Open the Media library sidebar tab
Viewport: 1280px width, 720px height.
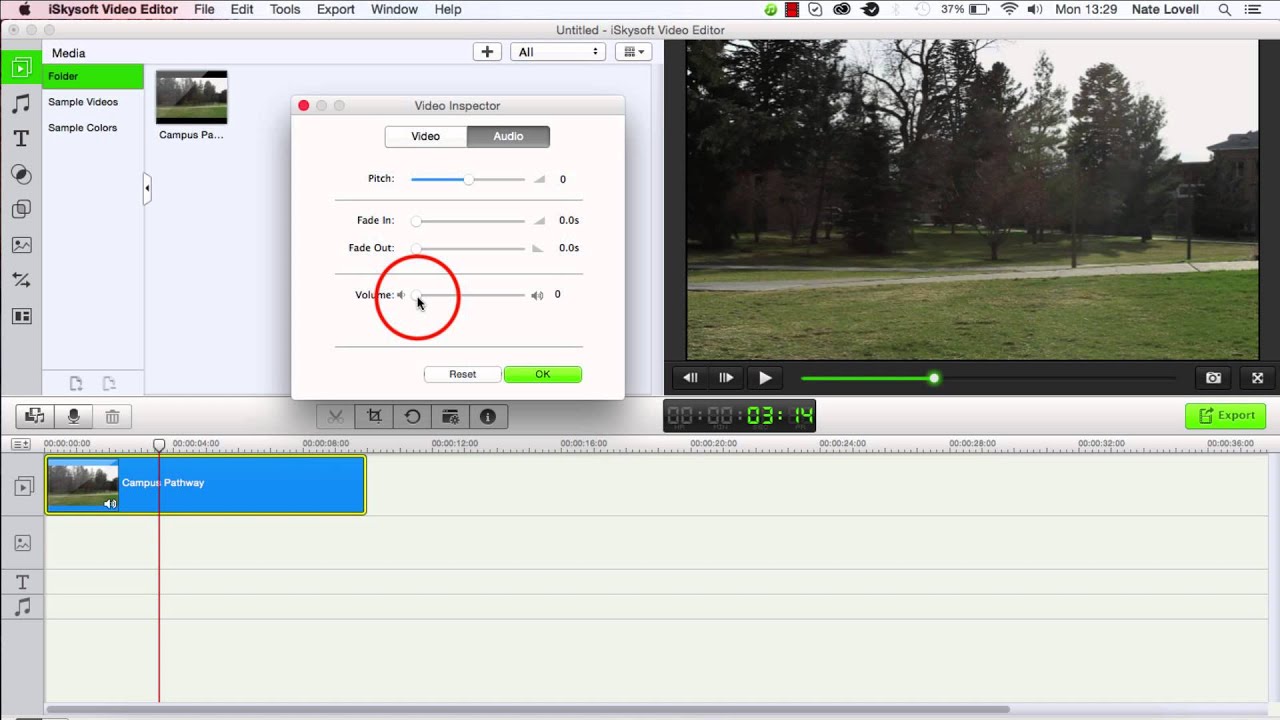pos(21,68)
